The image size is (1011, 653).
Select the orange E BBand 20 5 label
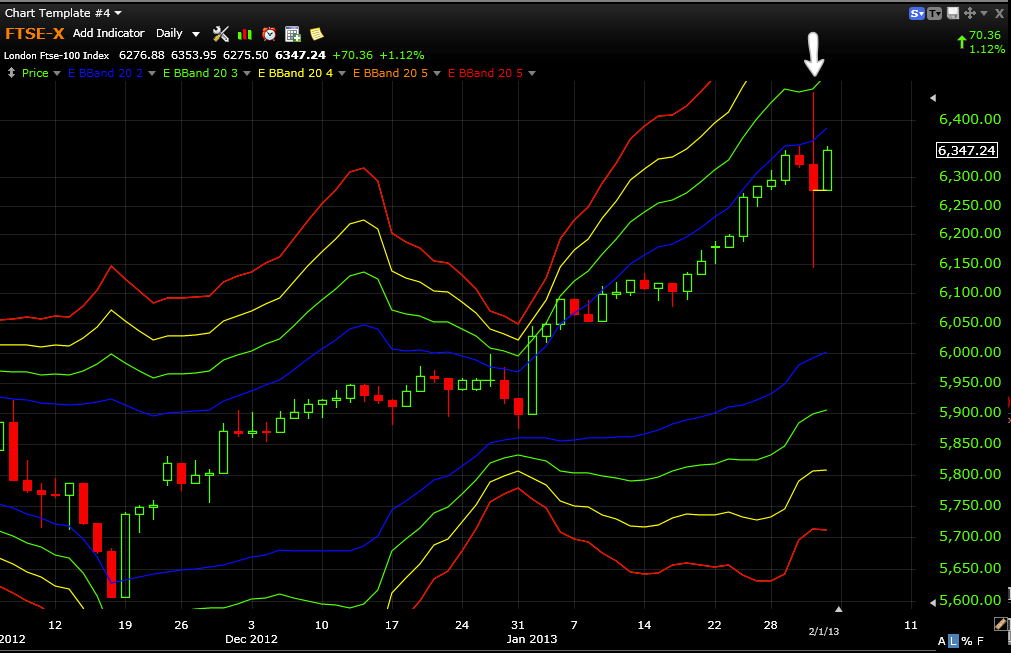[x=390, y=73]
